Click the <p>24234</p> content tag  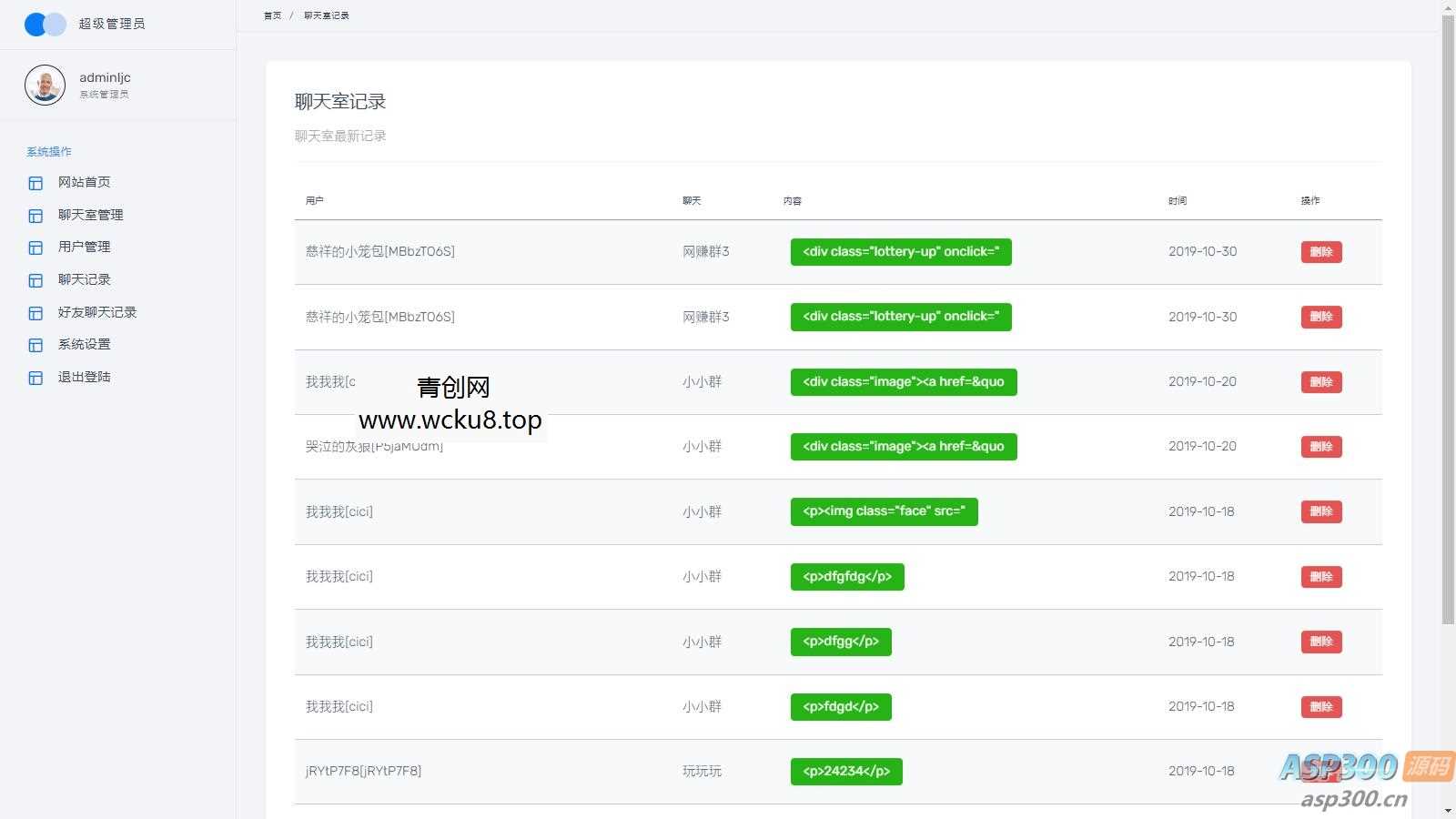tap(846, 772)
